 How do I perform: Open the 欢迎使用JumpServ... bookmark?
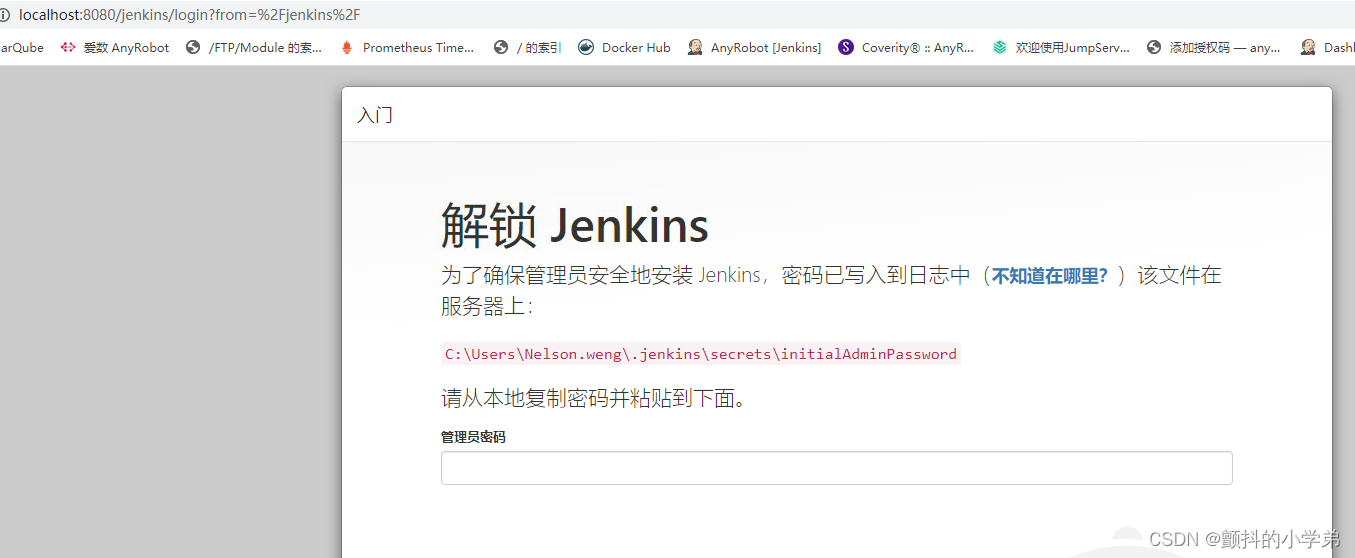pos(1061,47)
